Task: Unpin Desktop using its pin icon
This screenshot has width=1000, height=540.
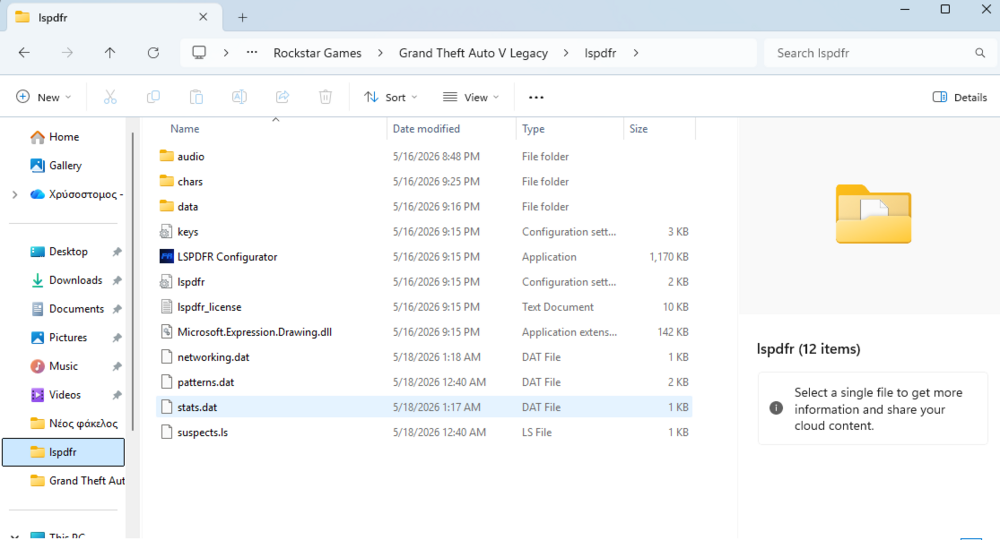Action: tap(117, 252)
